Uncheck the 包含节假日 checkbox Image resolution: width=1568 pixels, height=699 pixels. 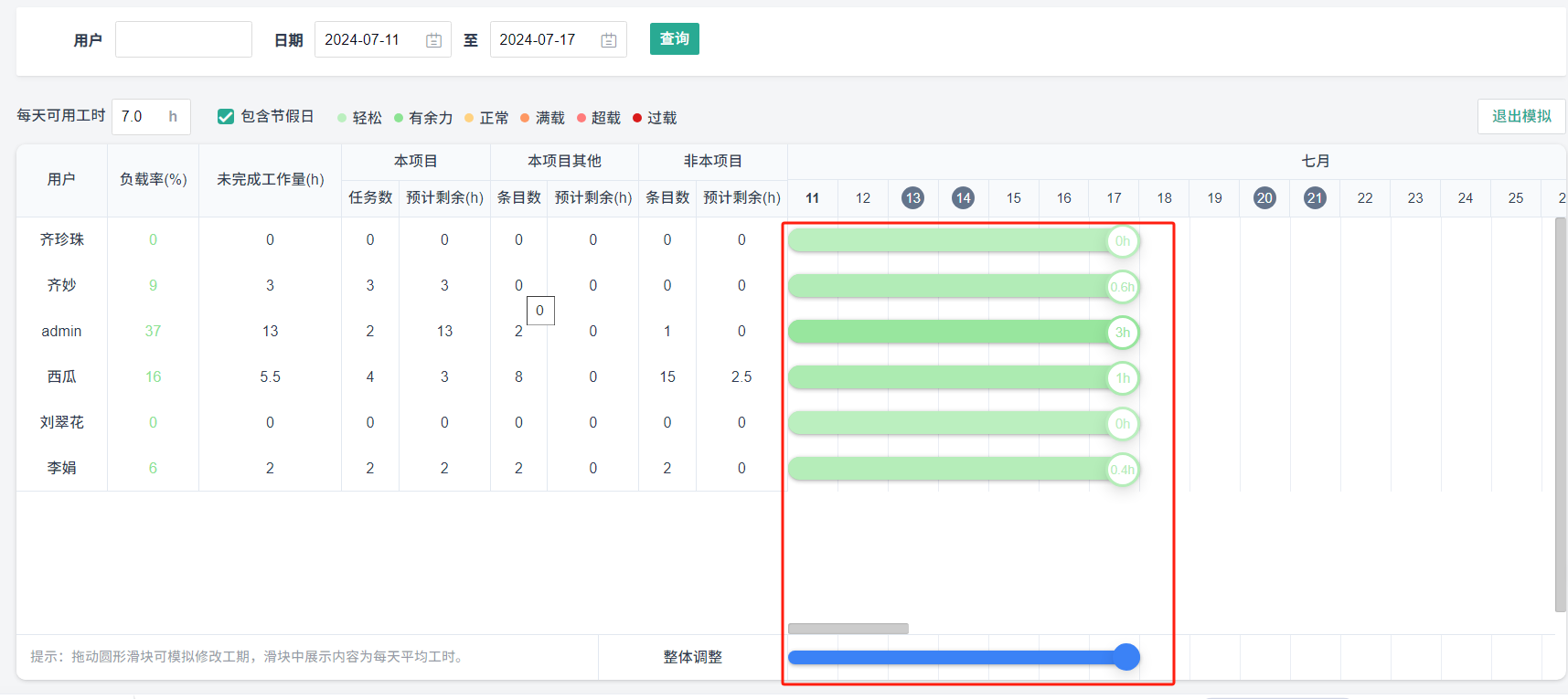coord(226,117)
